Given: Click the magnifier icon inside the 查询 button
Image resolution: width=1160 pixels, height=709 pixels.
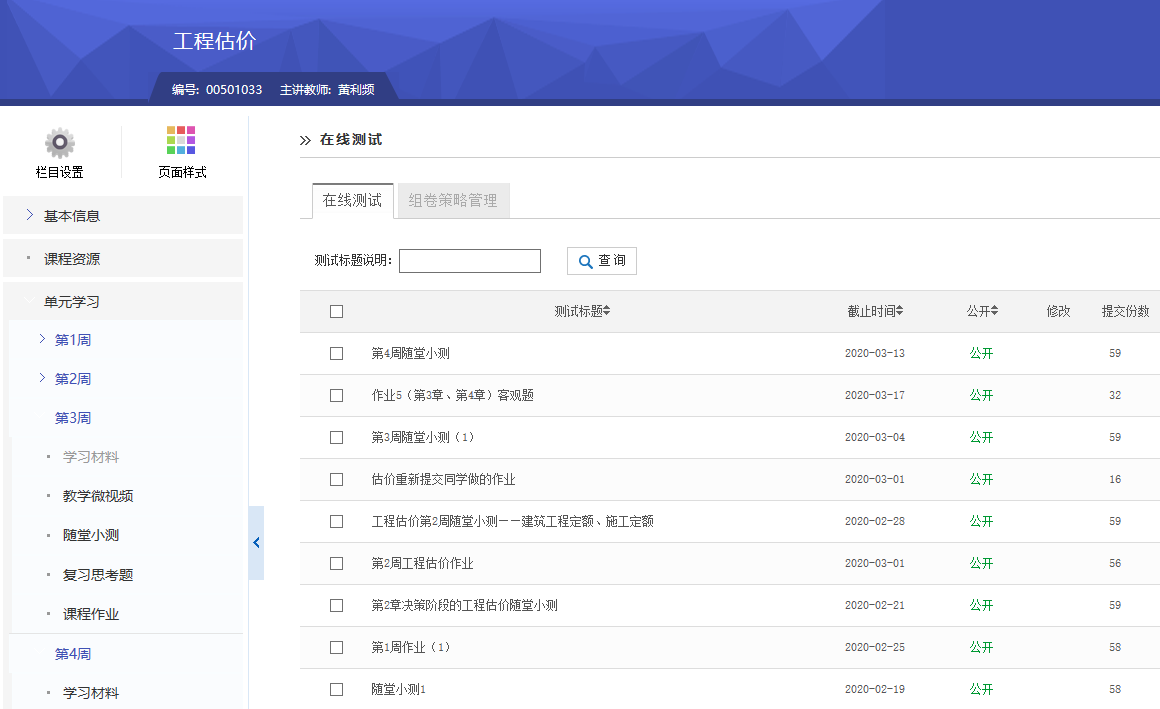Looking at the screenshot, I should pyautogui.click(x=585, y=261).
